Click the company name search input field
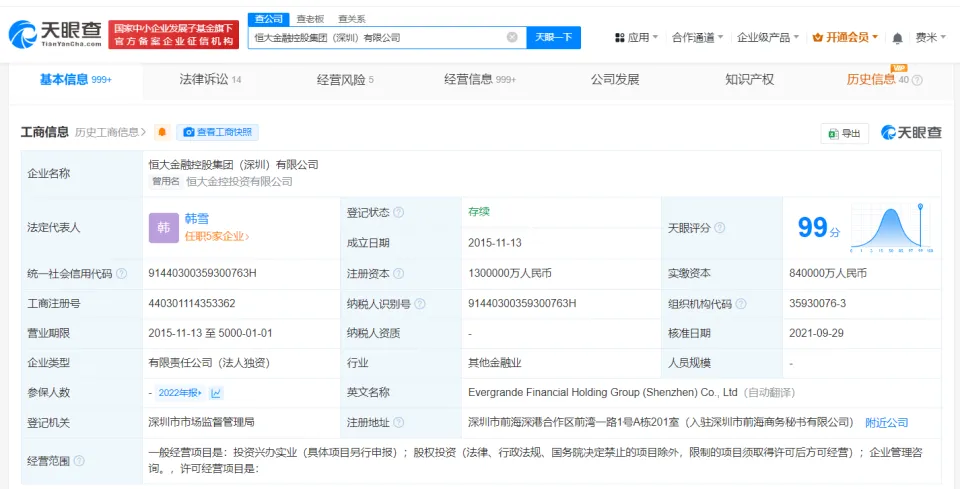960x489 pixels. click(380, 37)
